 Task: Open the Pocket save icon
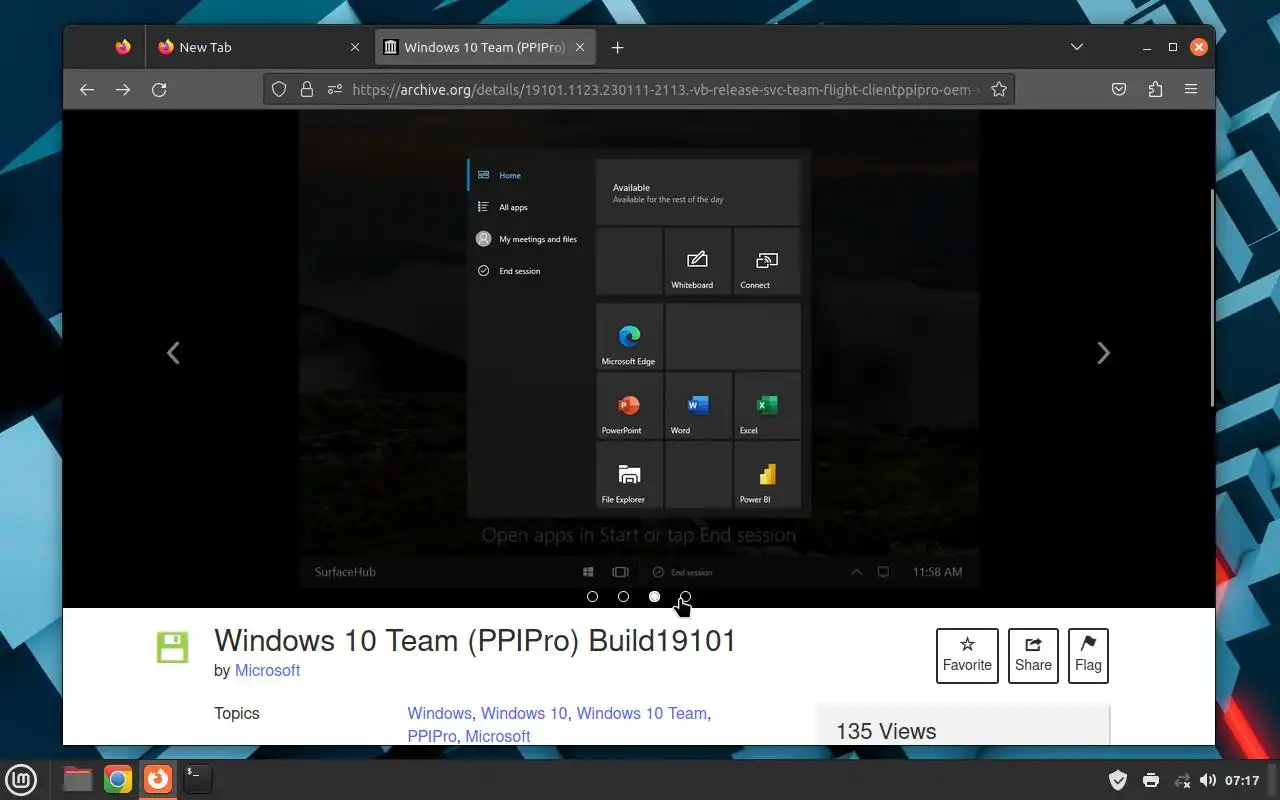[1119, 89]
